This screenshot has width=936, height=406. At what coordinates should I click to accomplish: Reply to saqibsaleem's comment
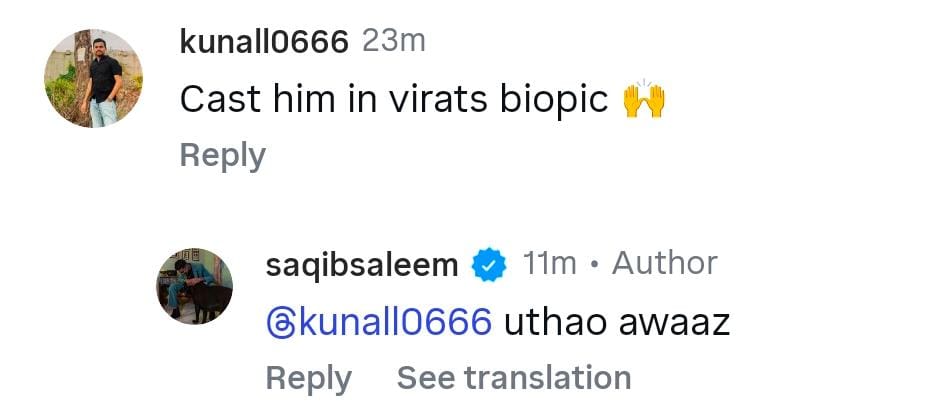308,378
